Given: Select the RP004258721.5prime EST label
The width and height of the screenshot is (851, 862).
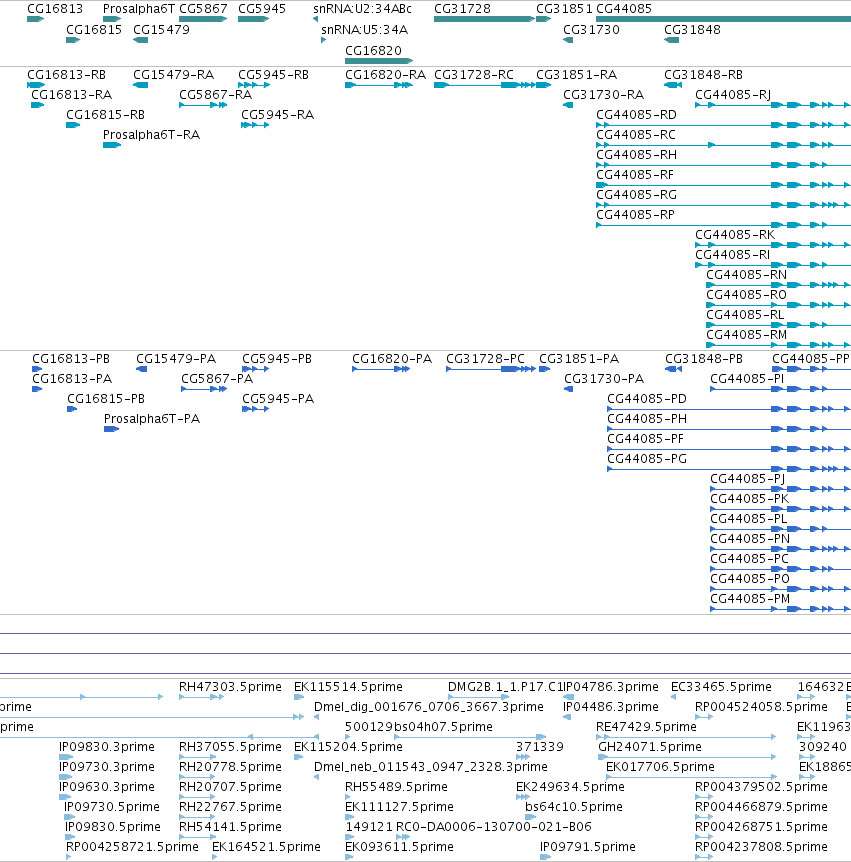Looking at the screenshot, I should (x=132, y=847).
